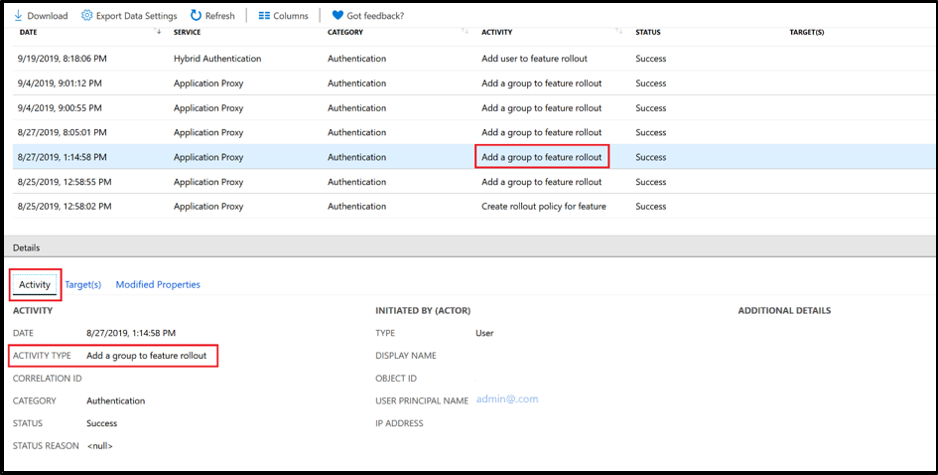Select the 9/19/2019, 8:18:06 PM row
This screenshot has height=475, width=938.
coord(472,59)
